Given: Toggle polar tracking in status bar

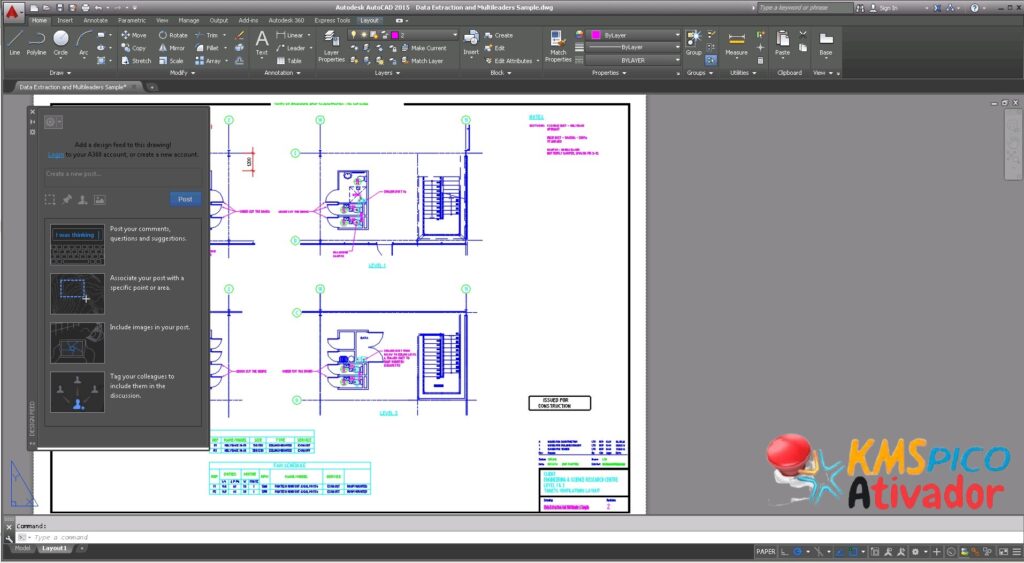Looking at the screenshot, I should (x=797, y=552).
